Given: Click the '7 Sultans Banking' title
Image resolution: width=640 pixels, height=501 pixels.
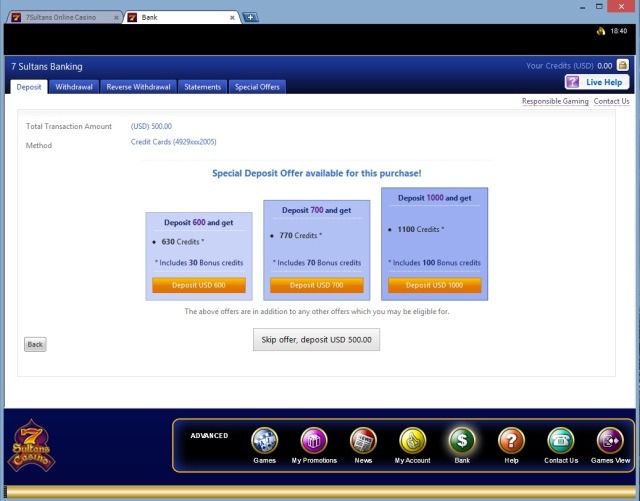Looking at the screenshot, I should (47, 67).
